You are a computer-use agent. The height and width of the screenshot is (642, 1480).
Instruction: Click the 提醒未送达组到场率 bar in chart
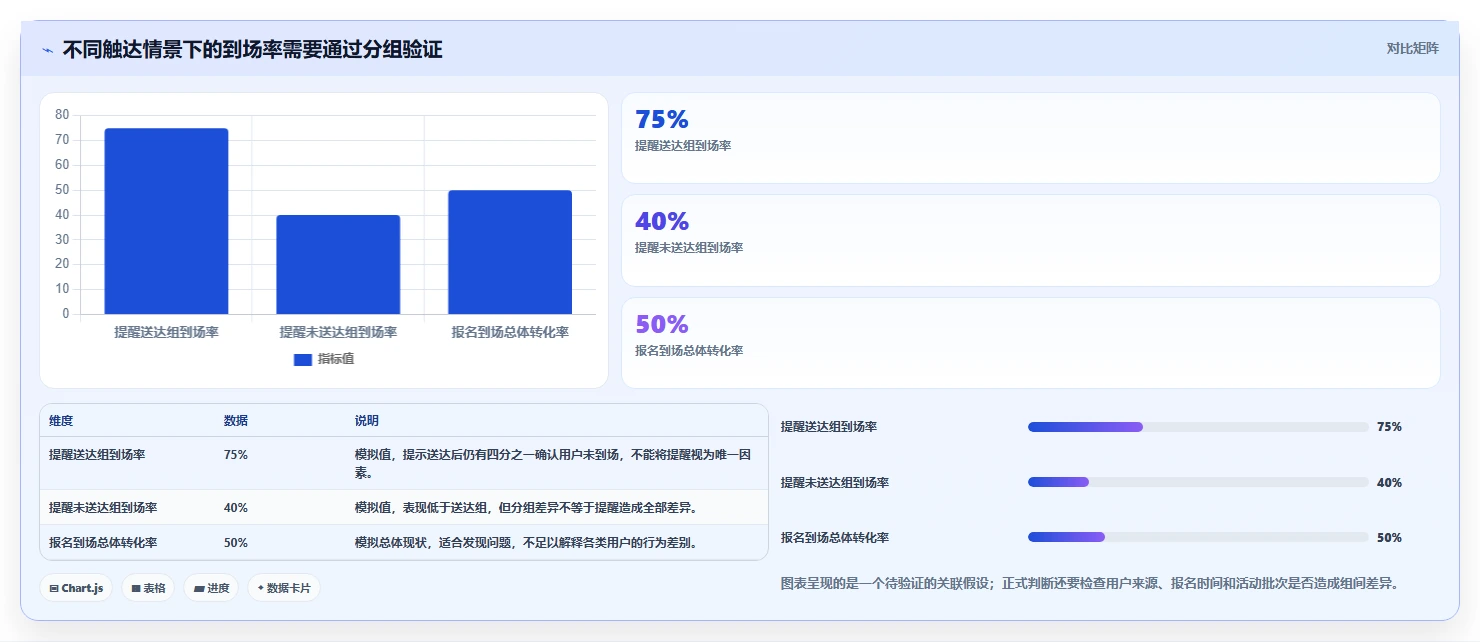pos(338,265)
